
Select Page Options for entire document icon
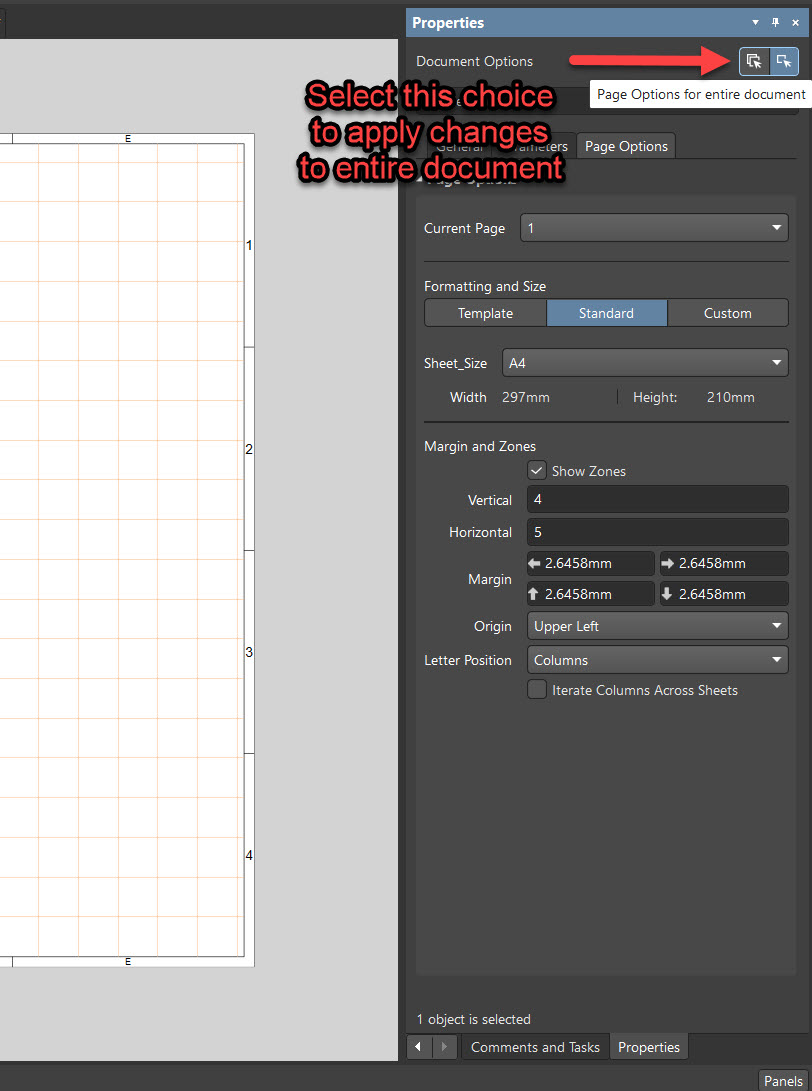tap(754, 61)
